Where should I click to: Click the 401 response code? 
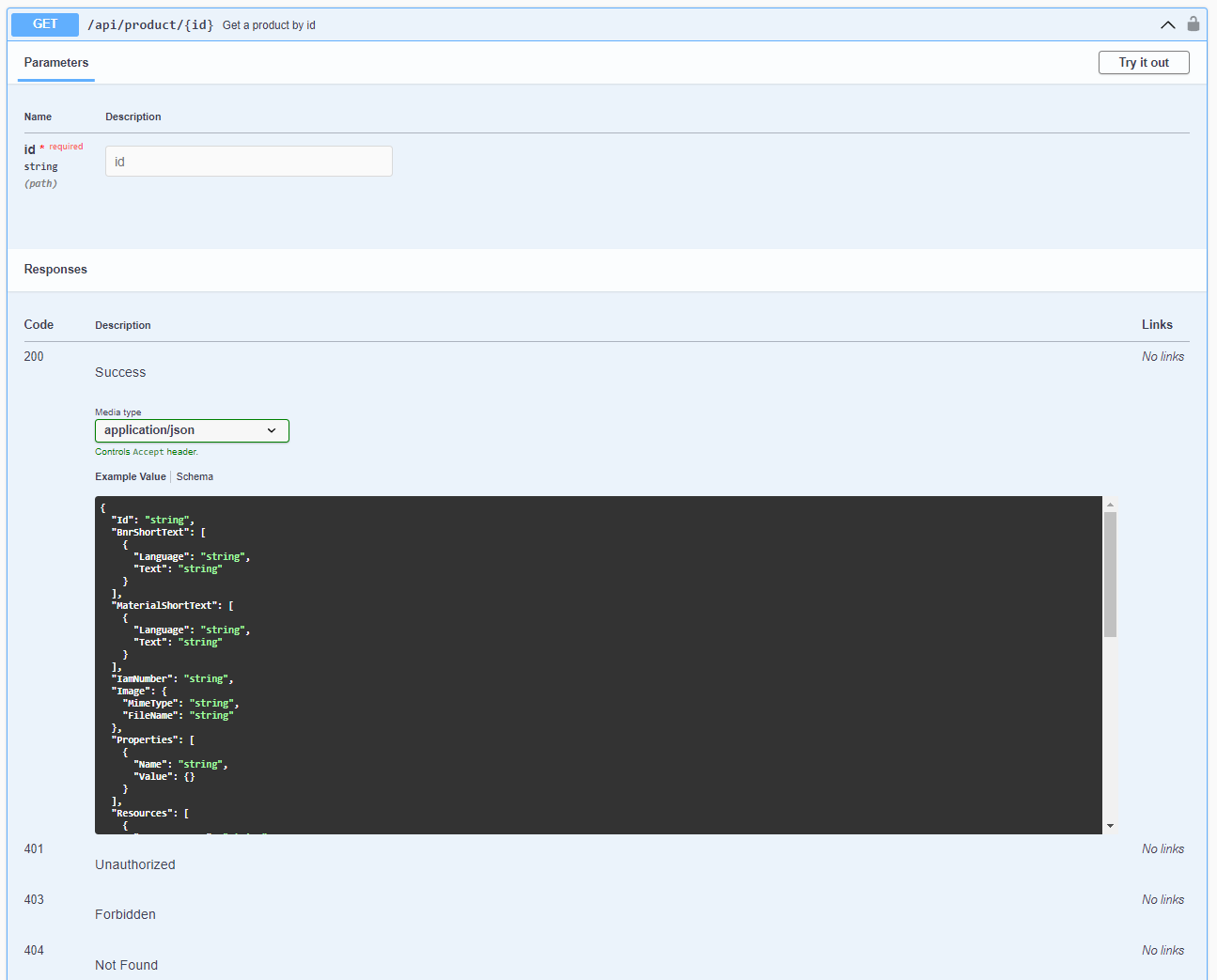(34, 849)
